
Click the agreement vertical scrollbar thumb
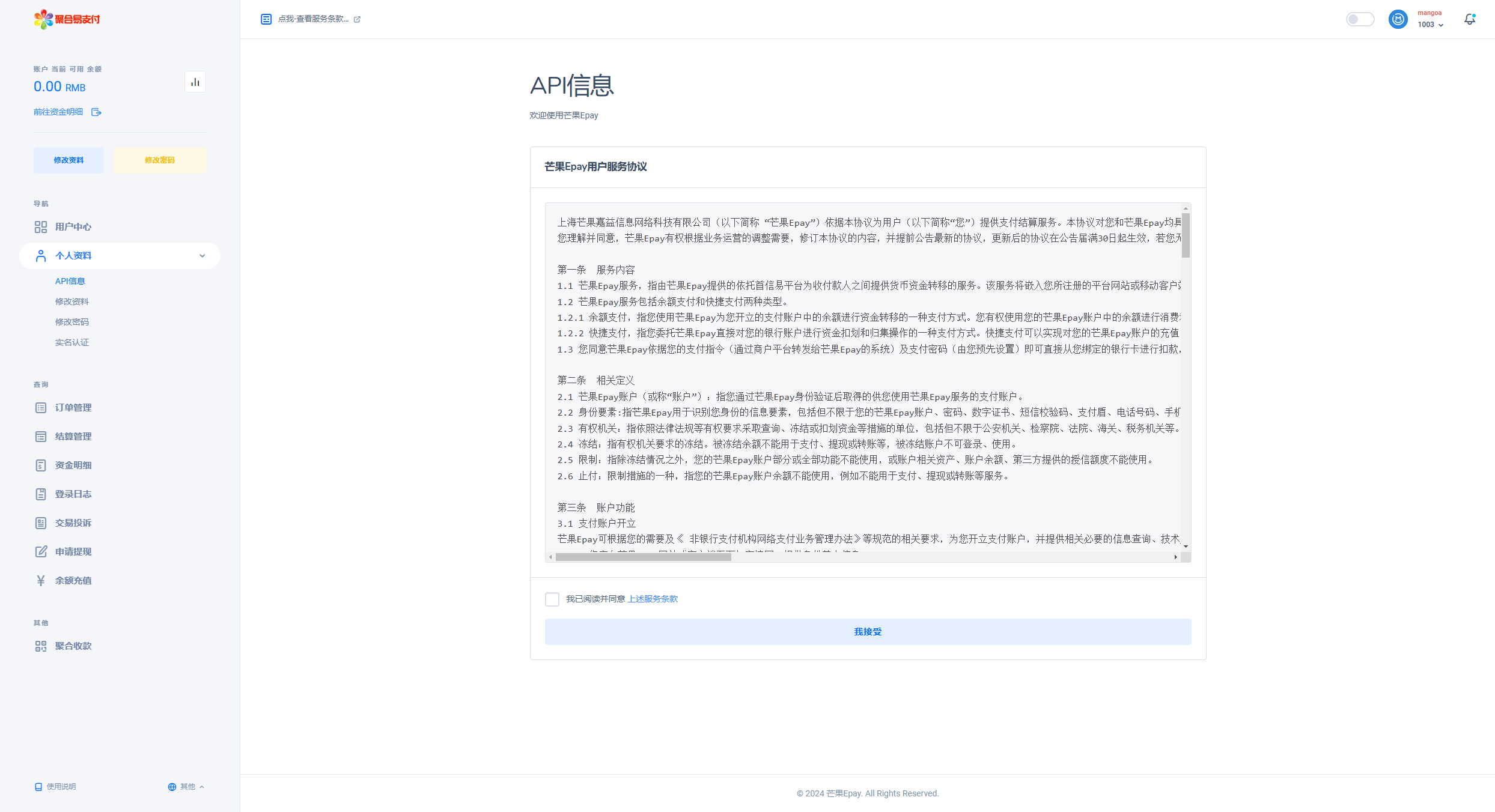click(x=1186, y=235)
